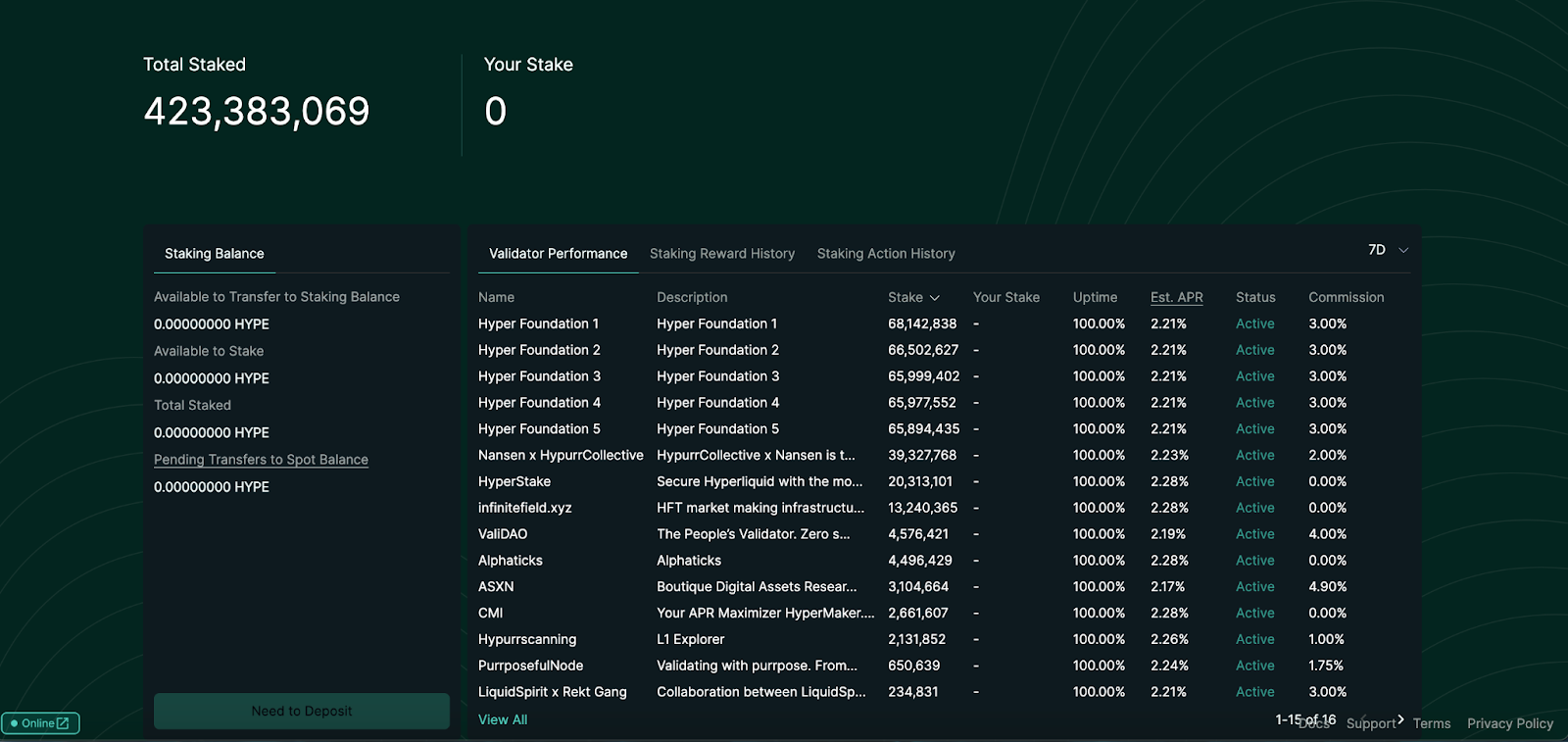Click the 650,639 stake value
Screen dimensions: 1568x742
tap(914, 666)
